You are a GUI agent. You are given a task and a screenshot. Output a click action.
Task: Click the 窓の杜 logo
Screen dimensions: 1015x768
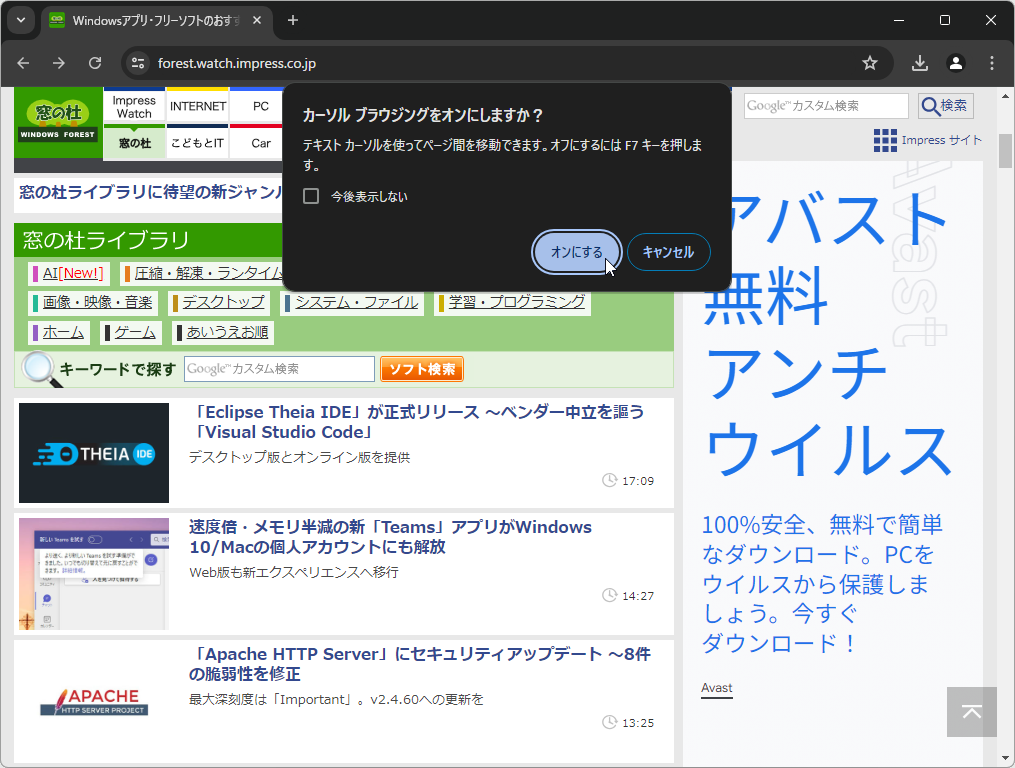[57, 122]
